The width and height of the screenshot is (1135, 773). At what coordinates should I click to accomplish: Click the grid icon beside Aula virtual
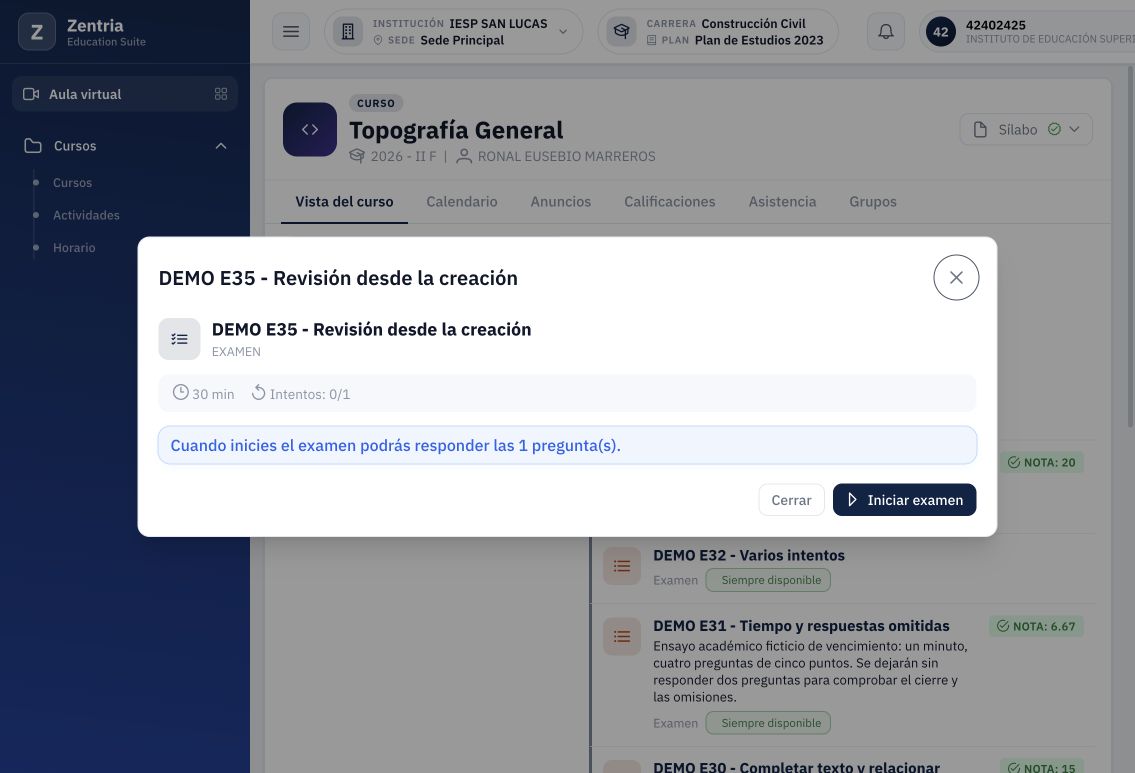(221, 94)
